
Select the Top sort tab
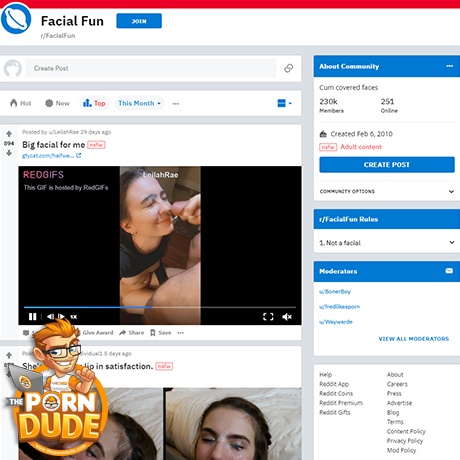(94, 103)
